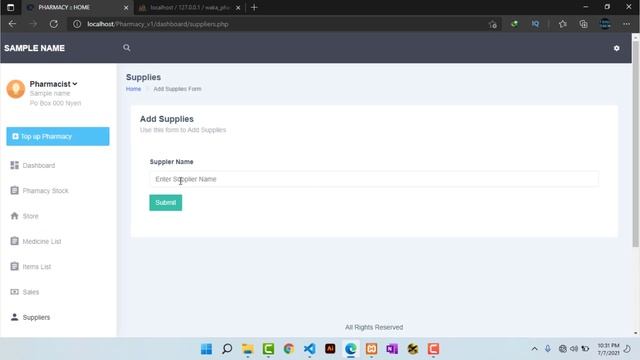Image resolution: width=640 pixels, height=360 pixels.
Task: Focus the Enter Supplier Name field
Action: [x=374, y=179]
